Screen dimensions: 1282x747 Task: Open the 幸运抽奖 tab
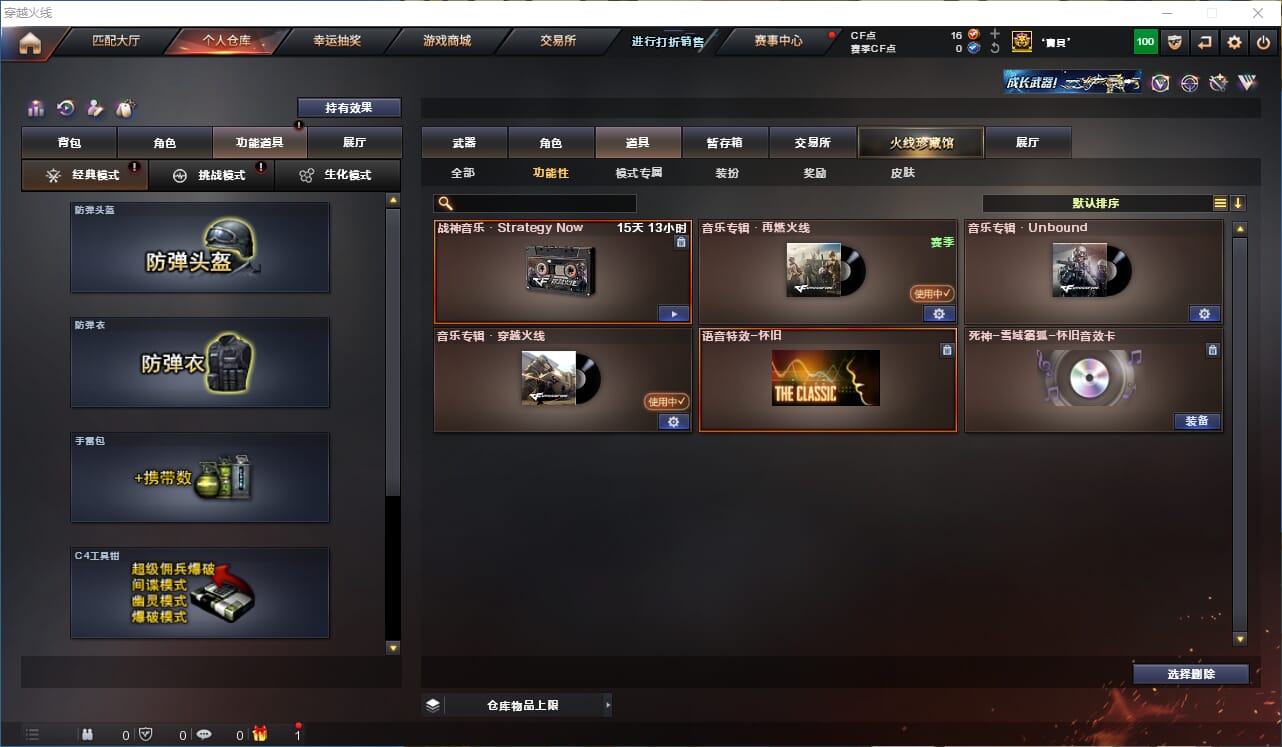tap(337, 41)
